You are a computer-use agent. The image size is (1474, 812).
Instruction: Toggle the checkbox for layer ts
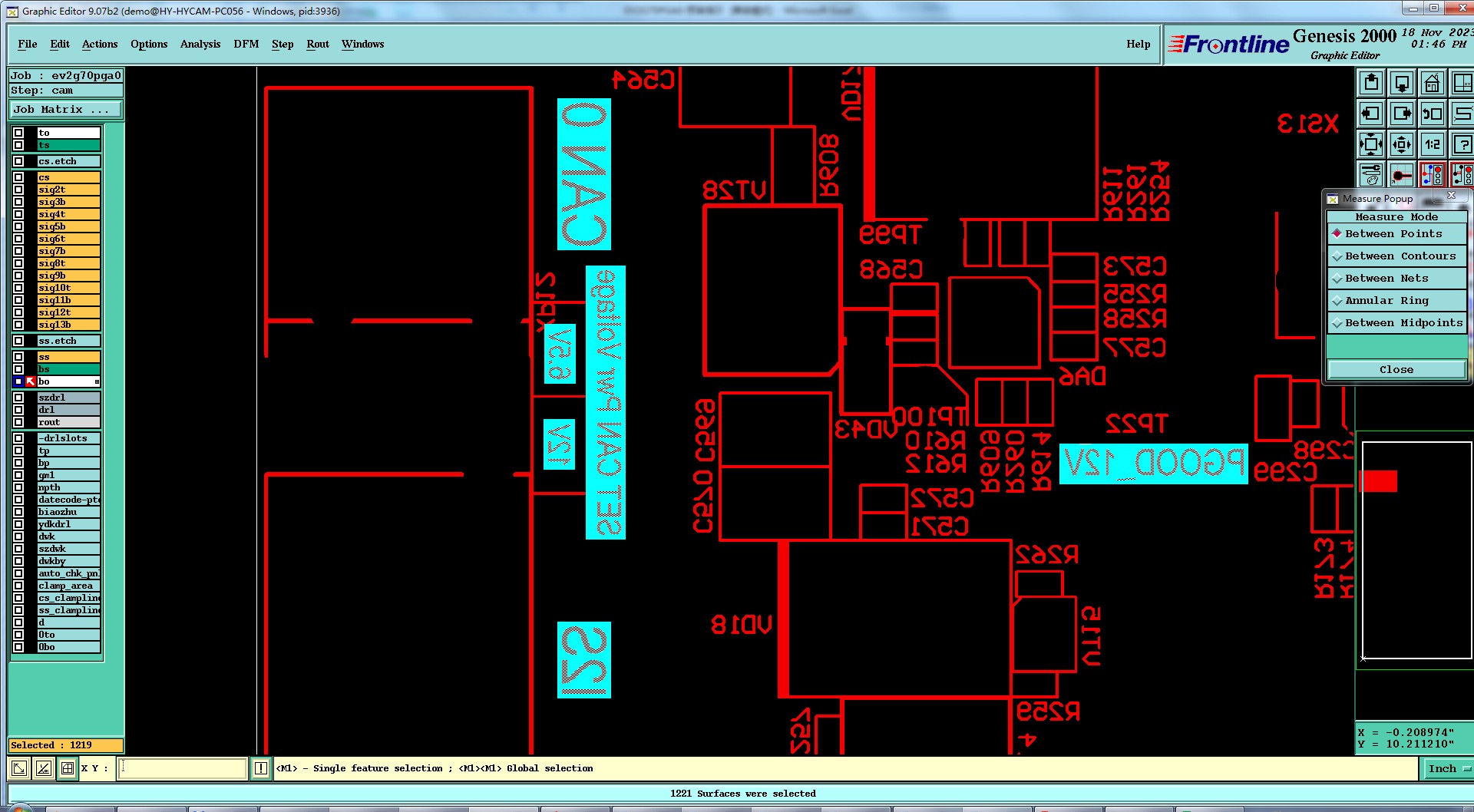[x=18, y=145]
